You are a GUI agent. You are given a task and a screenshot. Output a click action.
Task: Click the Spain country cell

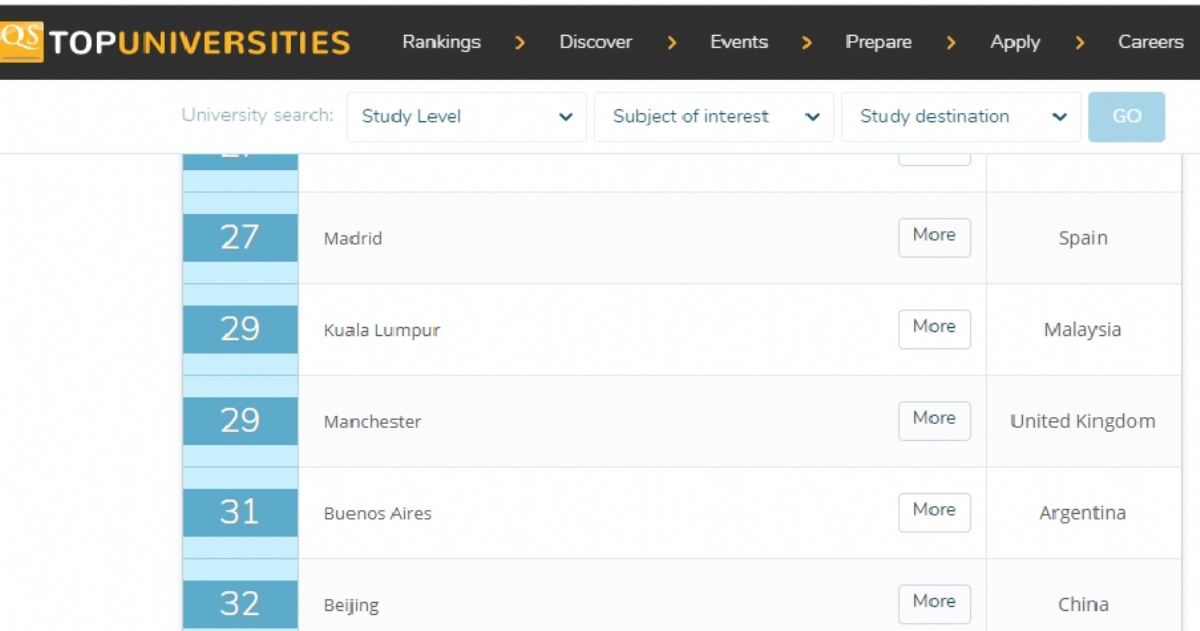coord(1083,238)
